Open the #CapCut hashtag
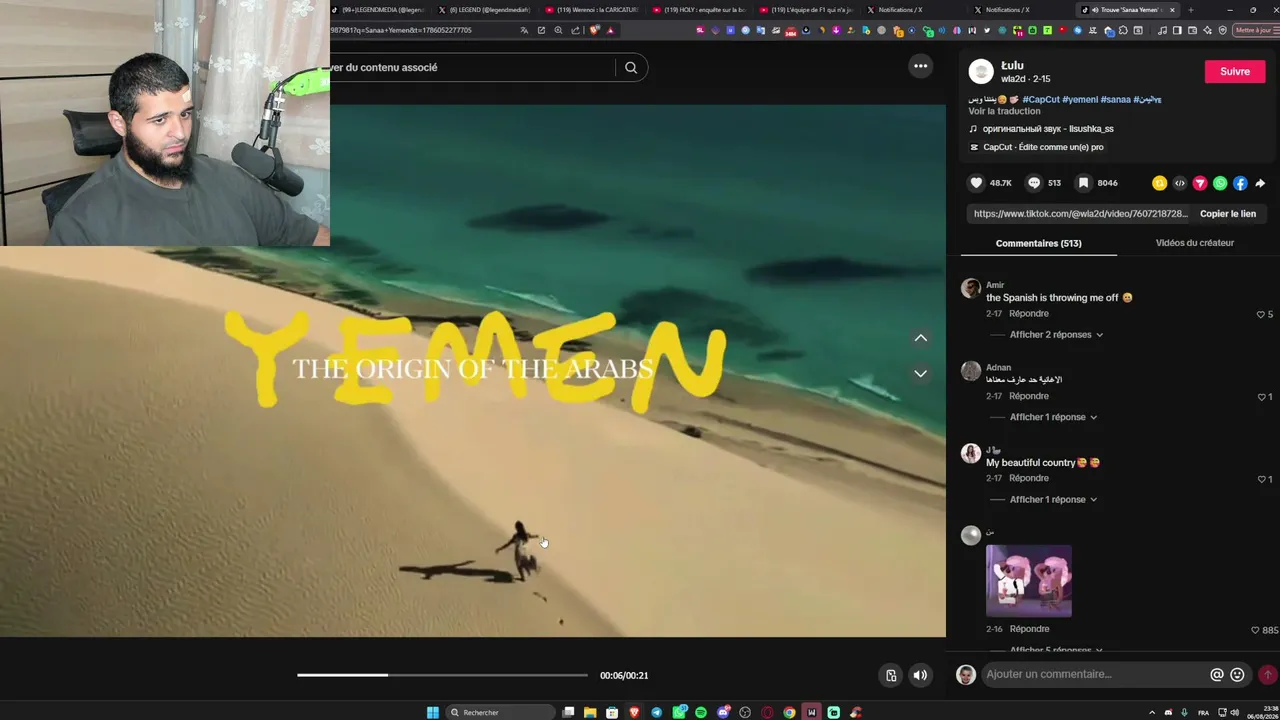This screenshot has width=1280, height=720. pyautogui.click(x=1040, y=99)
